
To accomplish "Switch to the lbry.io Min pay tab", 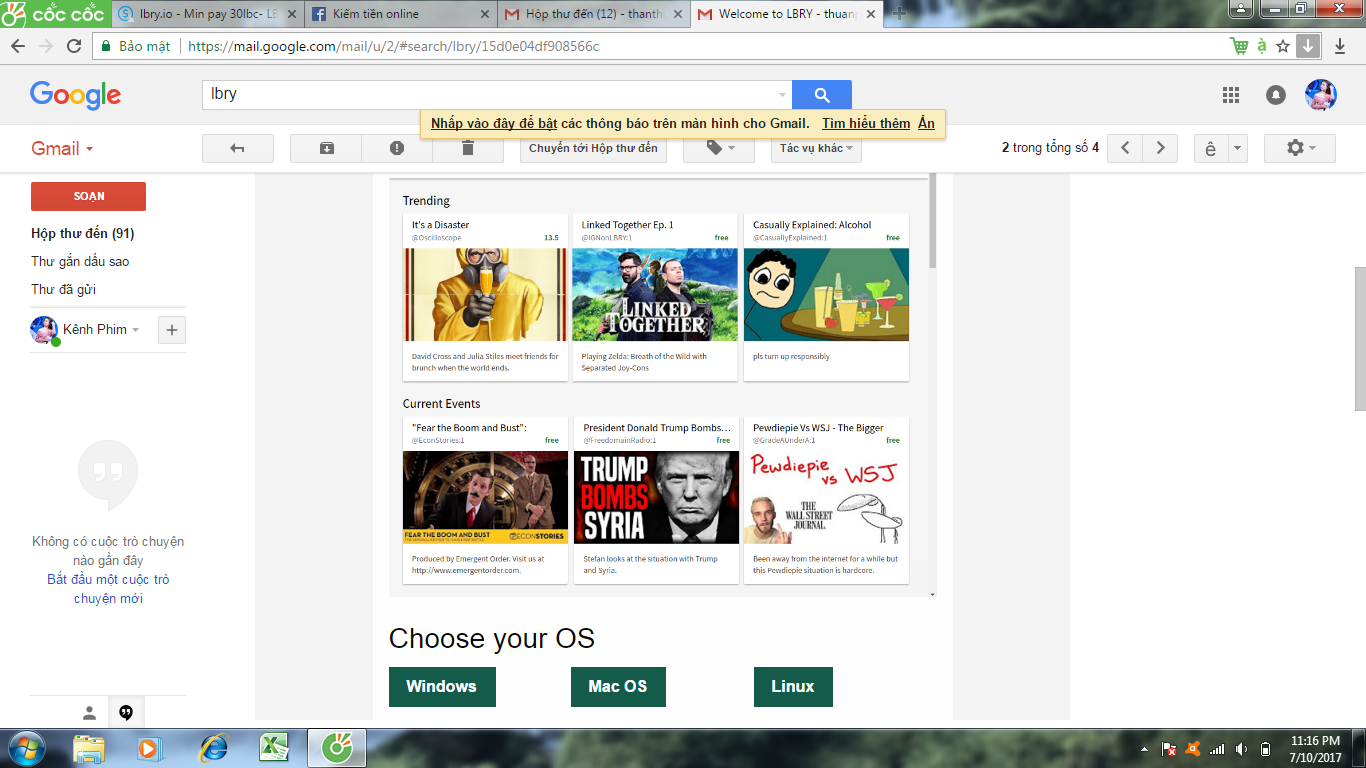I will [x=207, y=14].
